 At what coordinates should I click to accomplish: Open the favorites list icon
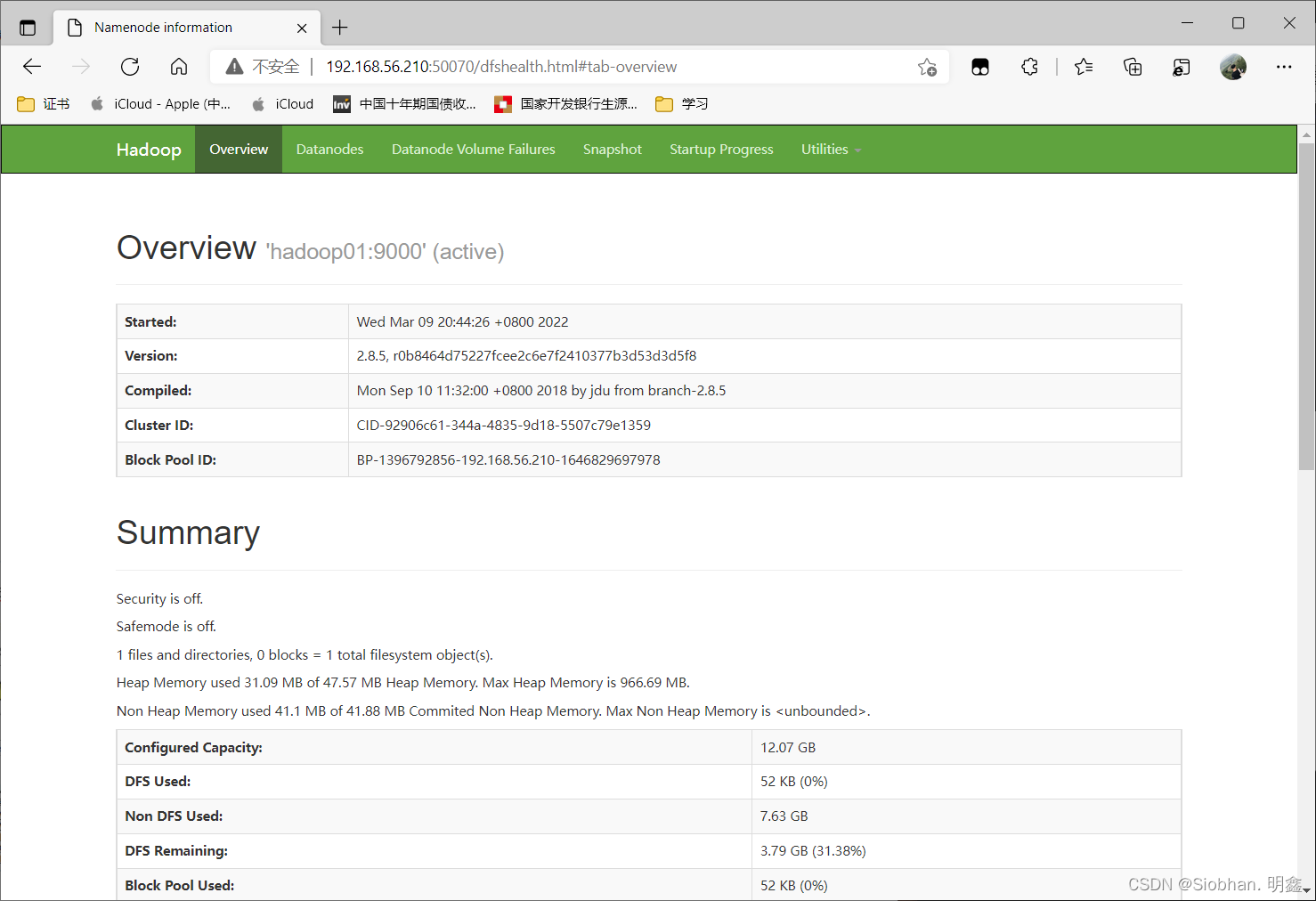click(x=1084, y=67)
